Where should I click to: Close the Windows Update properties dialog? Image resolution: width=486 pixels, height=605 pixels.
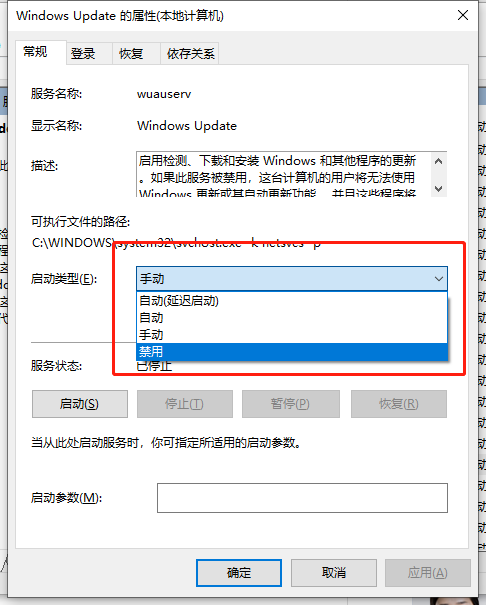463,15
